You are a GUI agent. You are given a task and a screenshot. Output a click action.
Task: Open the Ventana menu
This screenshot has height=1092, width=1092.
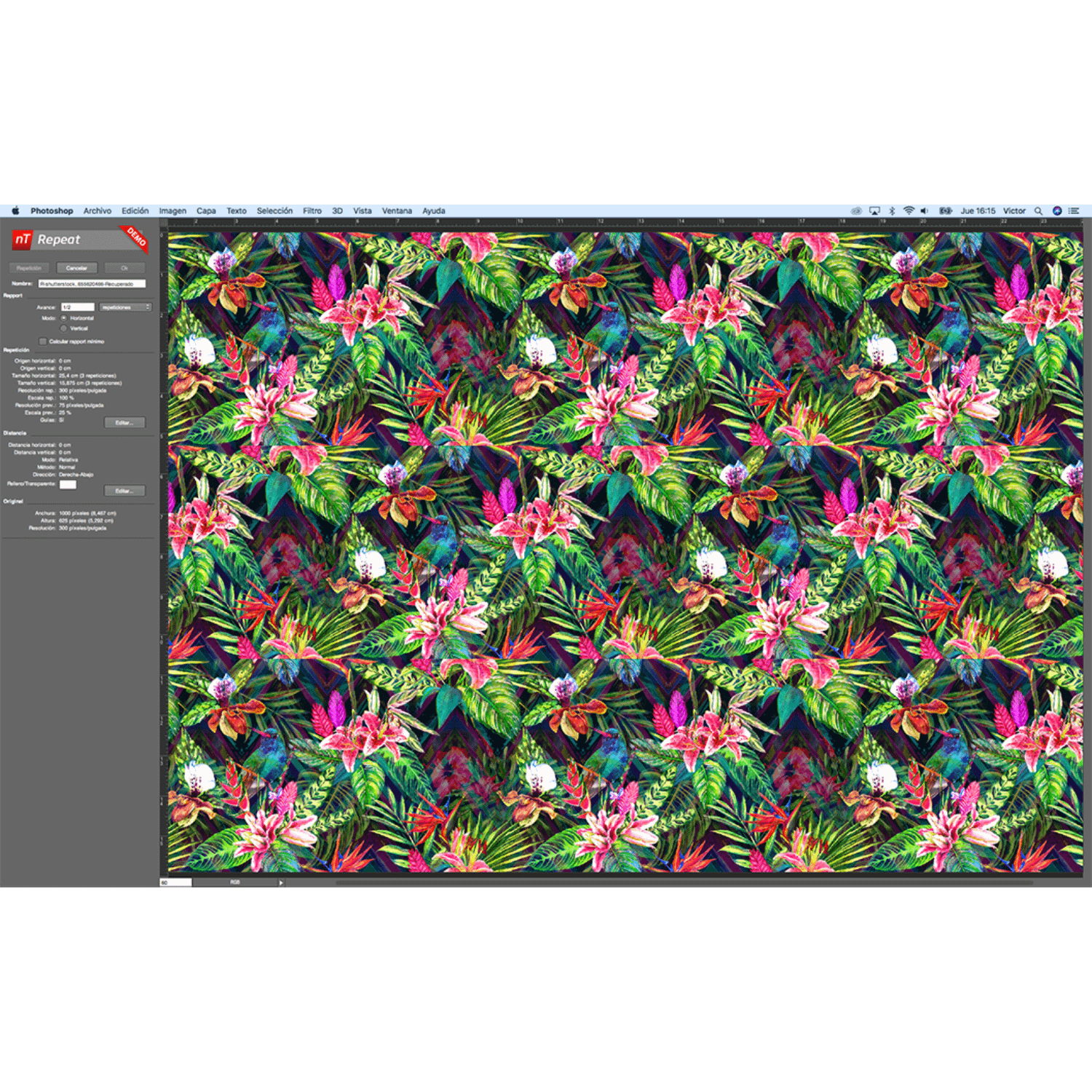[397, 211]
